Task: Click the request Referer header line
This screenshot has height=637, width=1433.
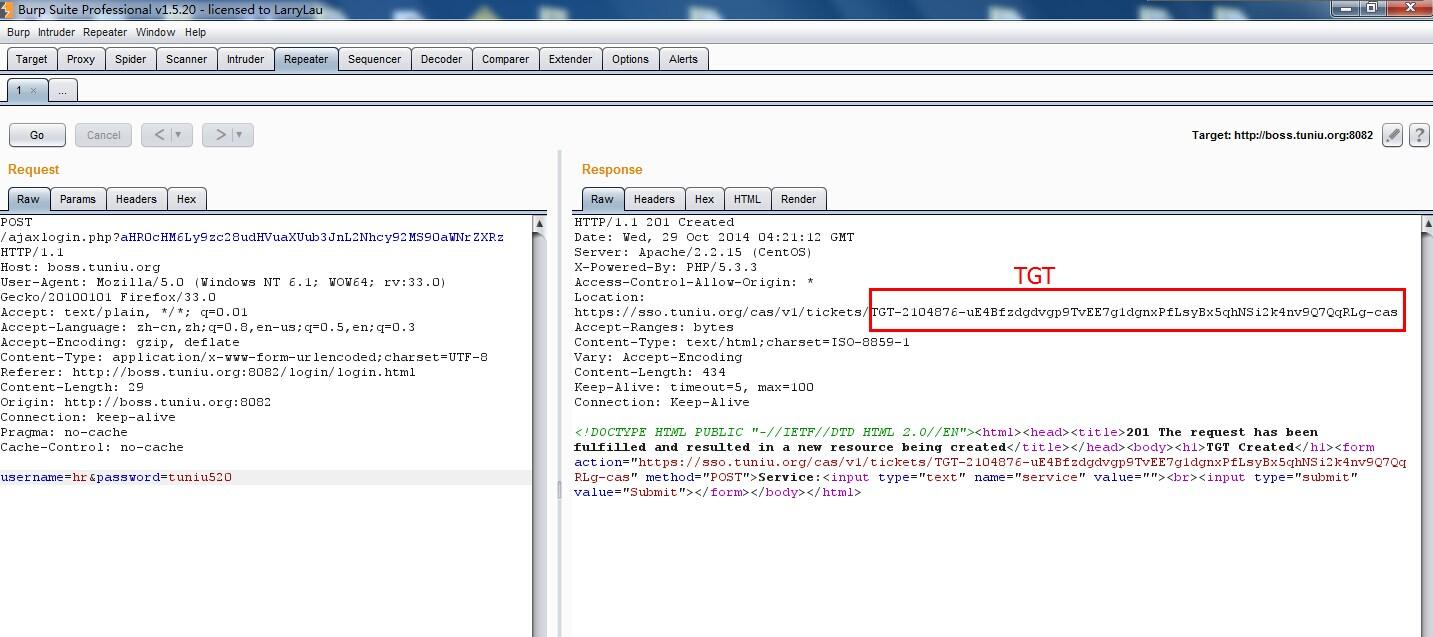Action: [208, 372]
